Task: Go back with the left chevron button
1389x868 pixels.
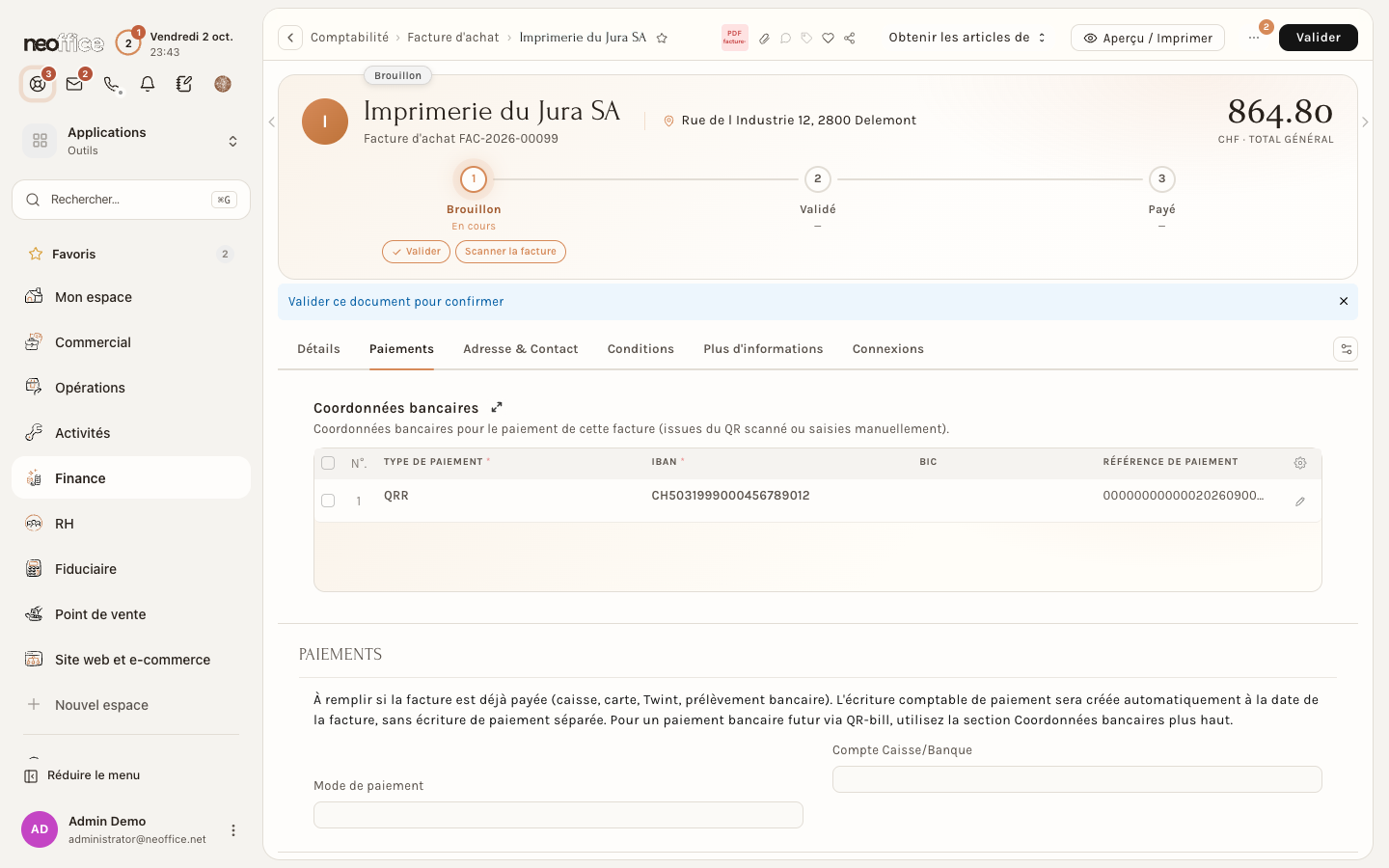Action: (x=290, y=38)
